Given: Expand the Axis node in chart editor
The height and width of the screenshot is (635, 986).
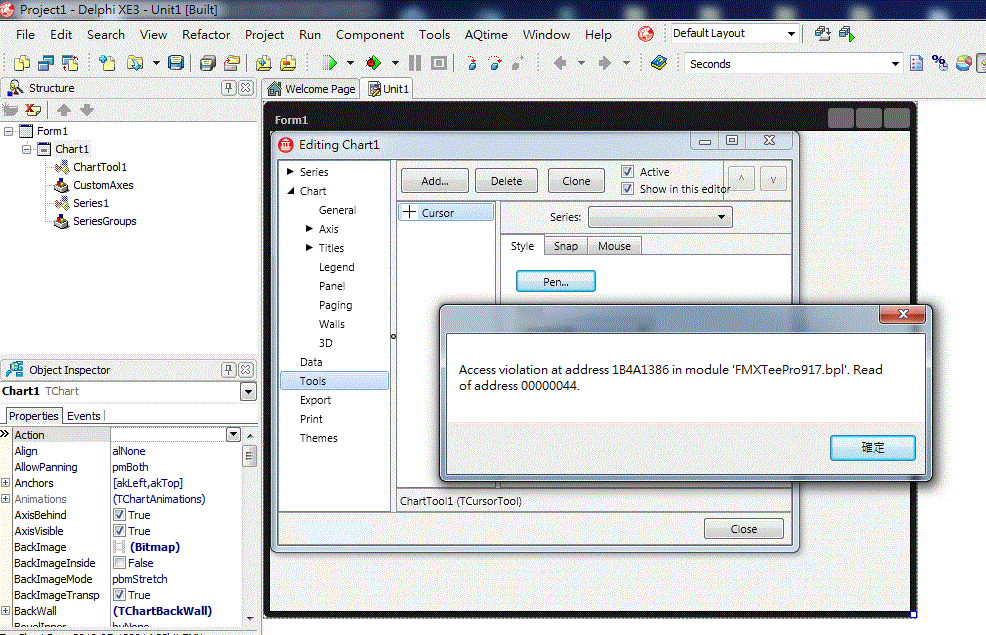Looking at the screenshot, I should click(x=309, y=229).
